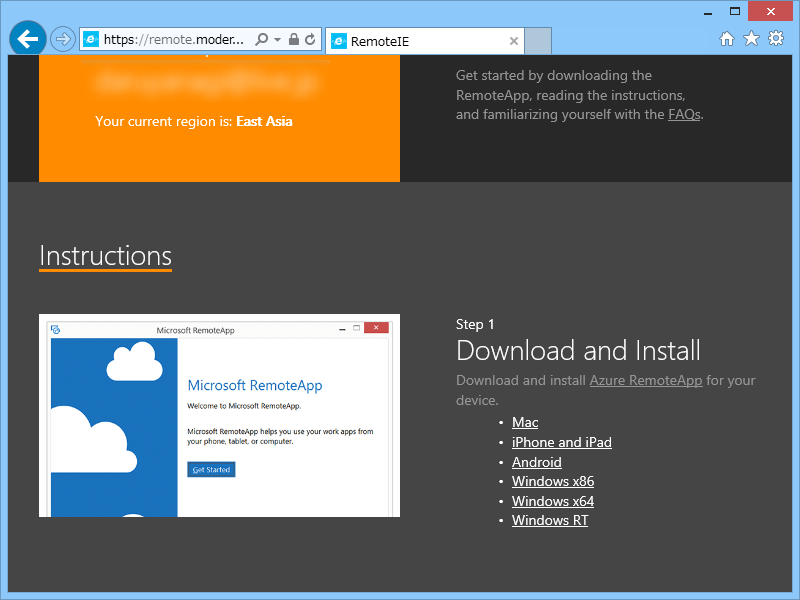Screen dimensions: 800x600
Task: Download the Mac version of RemoteApp
Action: point(525,422)
